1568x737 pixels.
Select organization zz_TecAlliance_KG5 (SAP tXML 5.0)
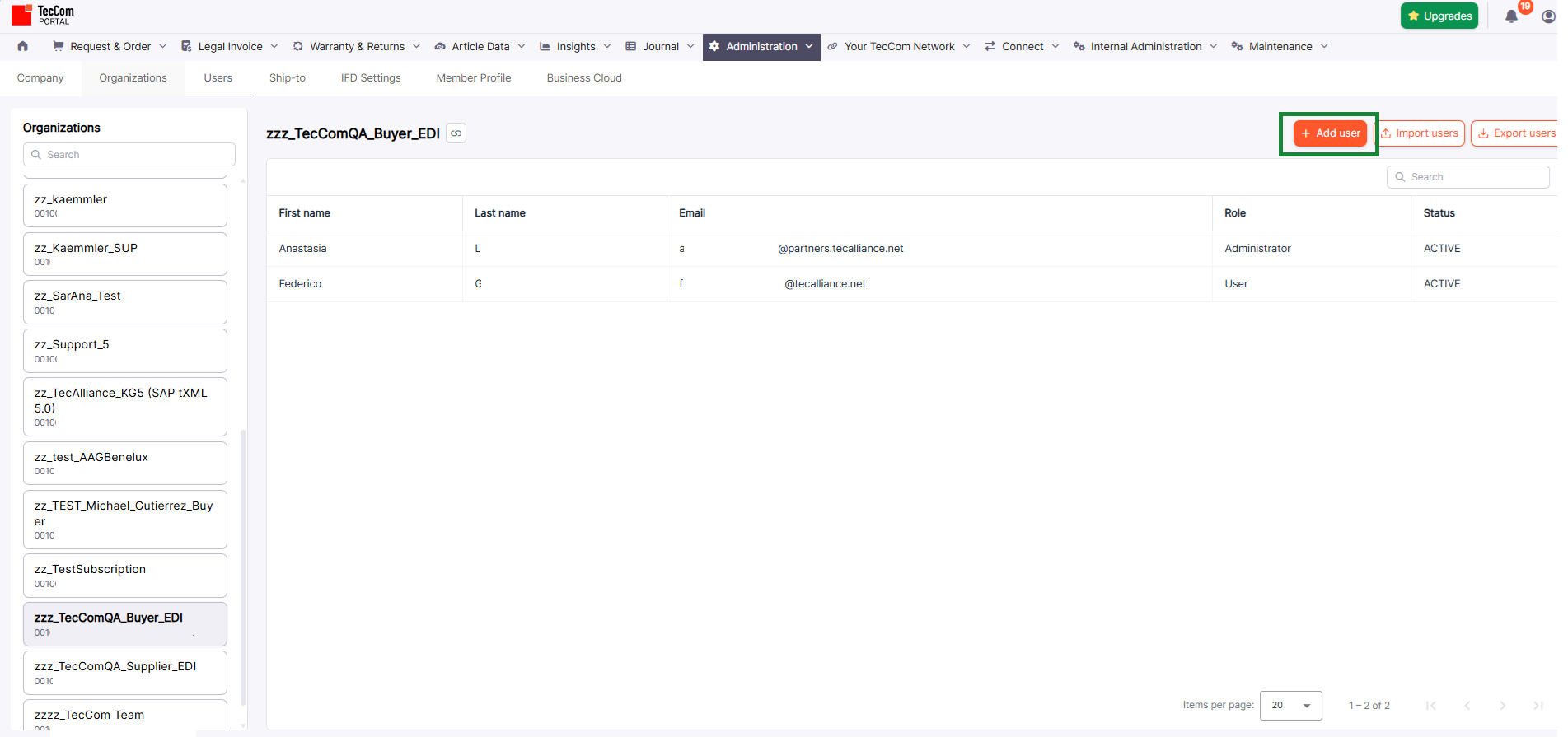pyautogui.click(x=125, y=407)
